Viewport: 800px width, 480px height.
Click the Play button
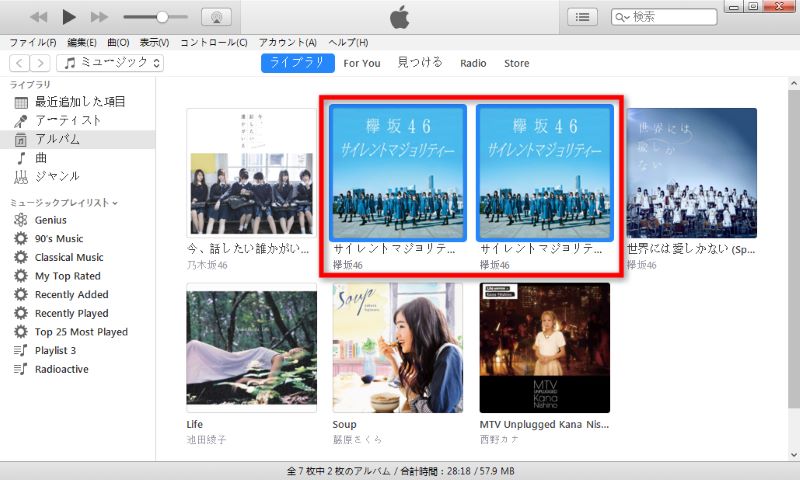(x=68, y=17)
